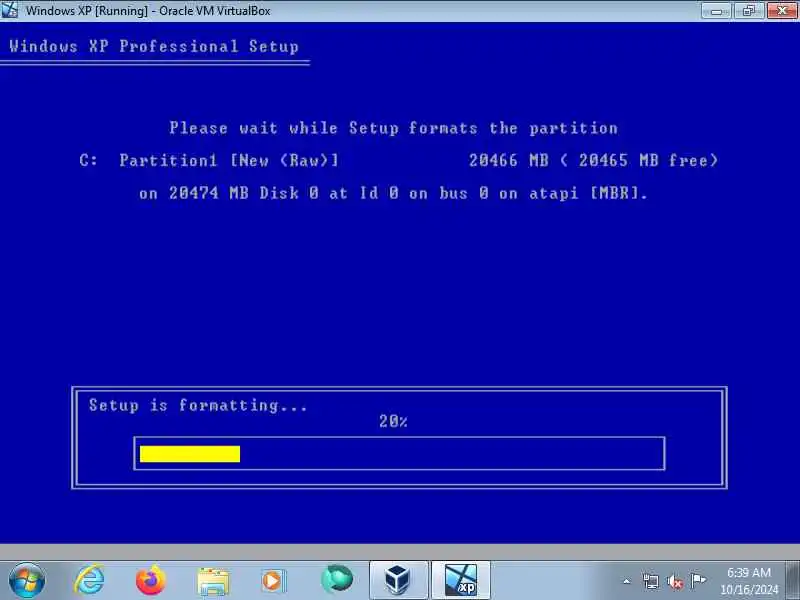Click the VirtualBox window title bar icon
The height and width of the screenshot is (600, 800).
pyautogui.click(x=9, y=10)
